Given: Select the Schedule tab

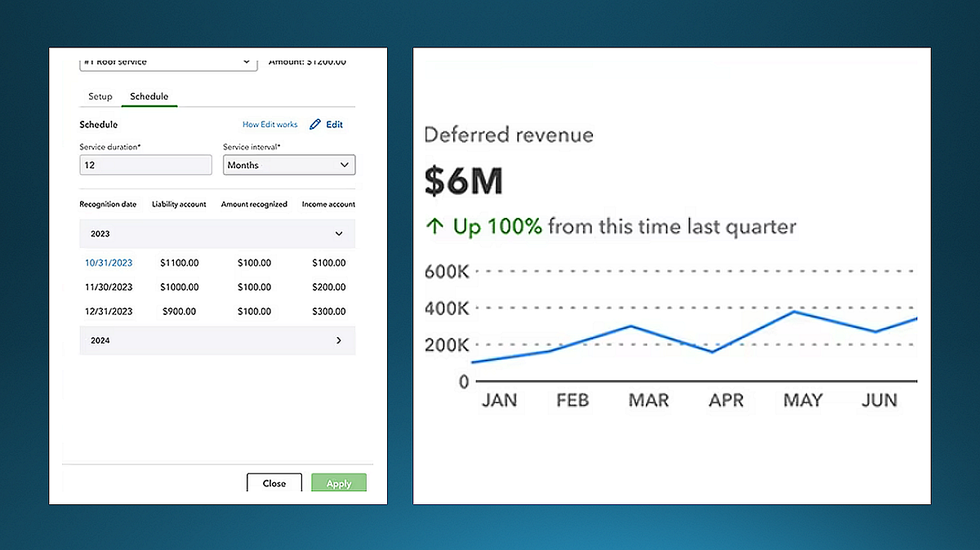Looking at the screenshot, I should click(149, 97).
